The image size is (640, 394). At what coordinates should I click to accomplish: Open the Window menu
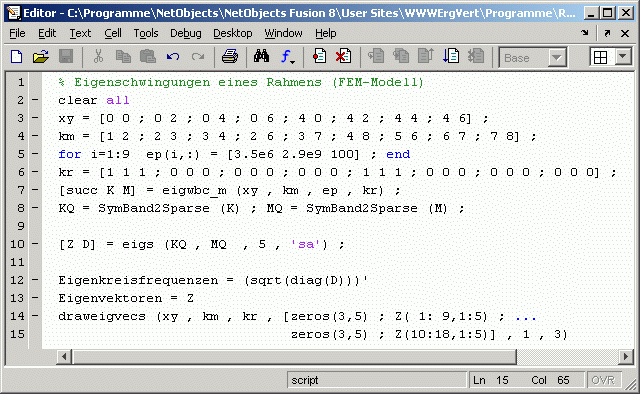tap(283, 33)
